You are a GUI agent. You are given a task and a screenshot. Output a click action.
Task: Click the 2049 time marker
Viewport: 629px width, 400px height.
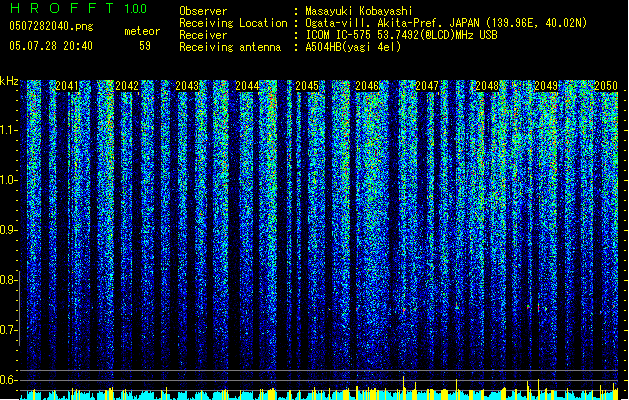(x=546, y=86)
